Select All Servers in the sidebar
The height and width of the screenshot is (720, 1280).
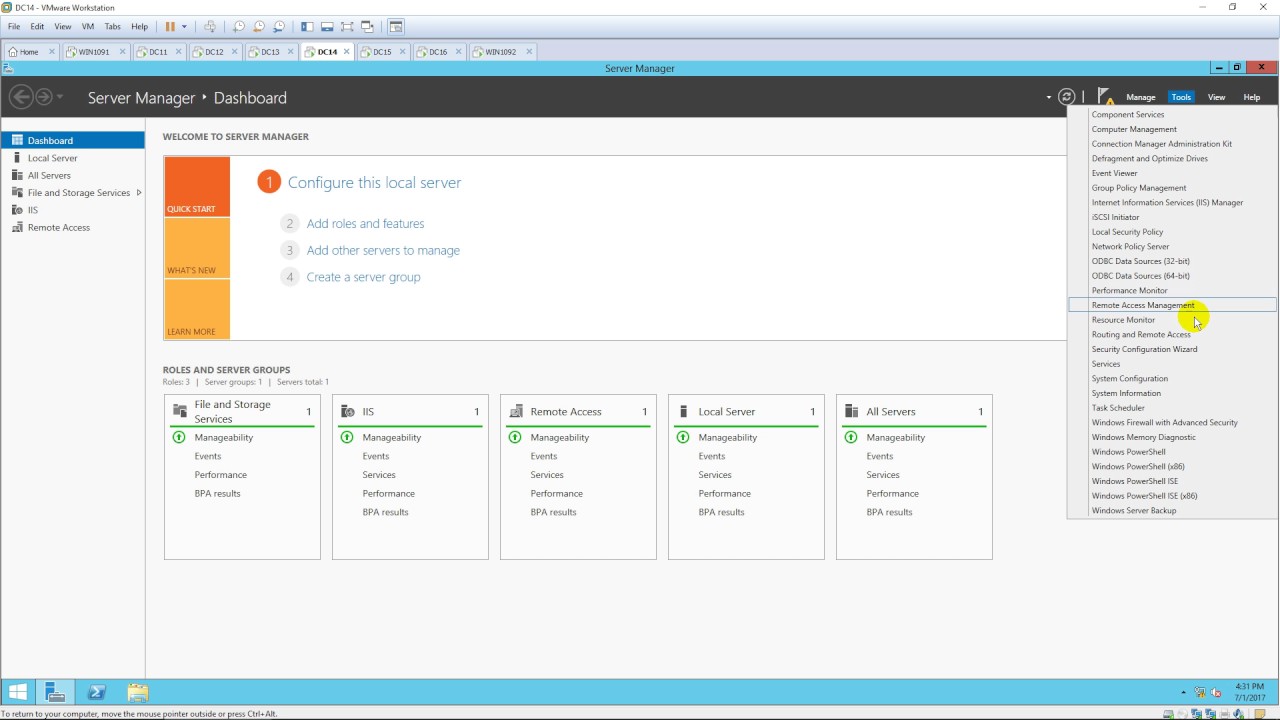(x=73, y=175)
